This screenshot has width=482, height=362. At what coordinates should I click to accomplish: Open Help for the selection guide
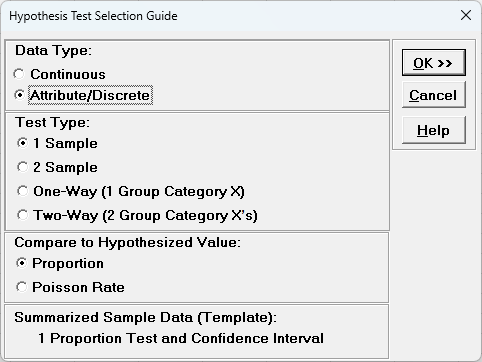coord(434,130)
